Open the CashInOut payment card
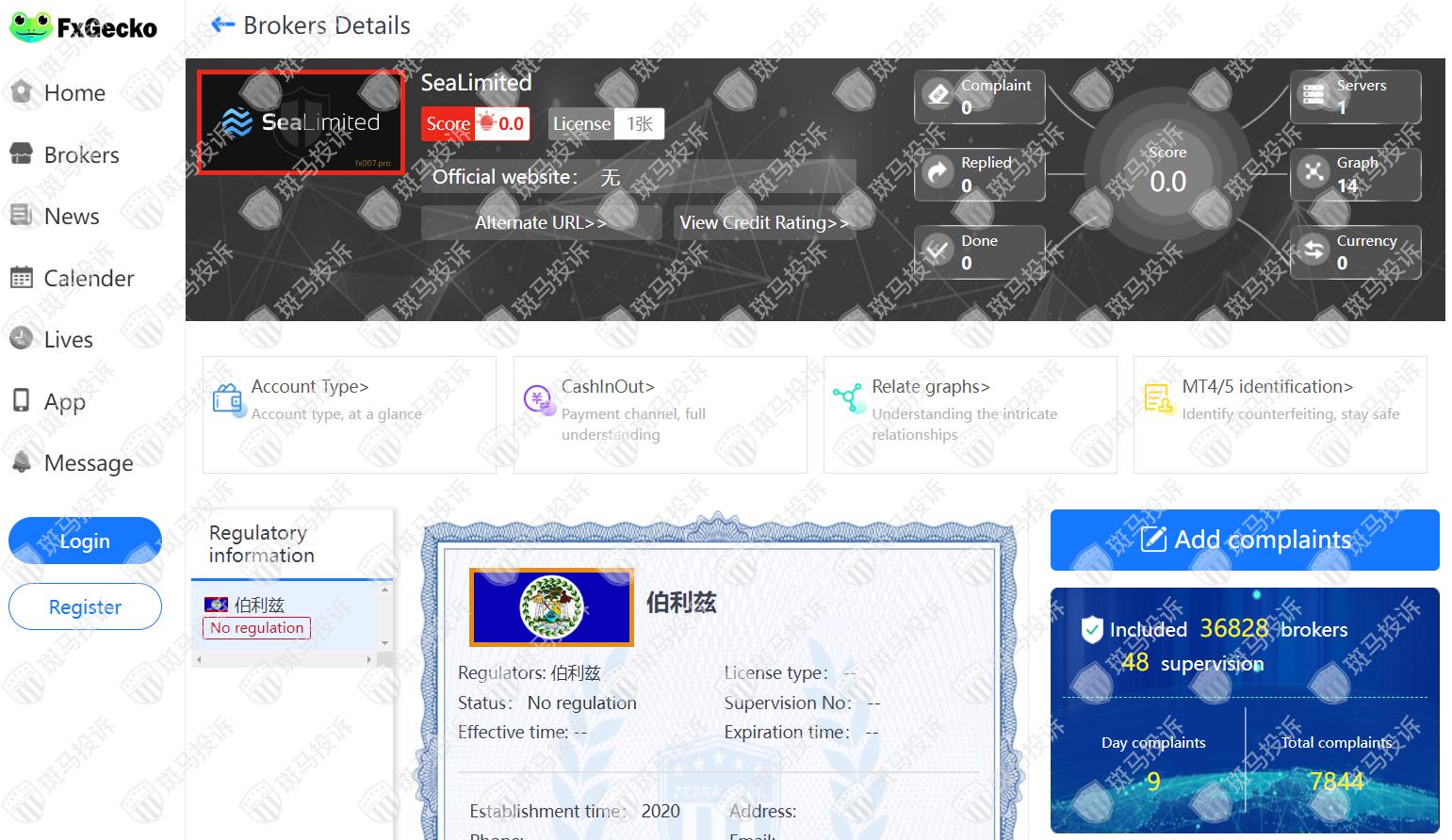1452x840 pixels. click(x=660, y=413)
